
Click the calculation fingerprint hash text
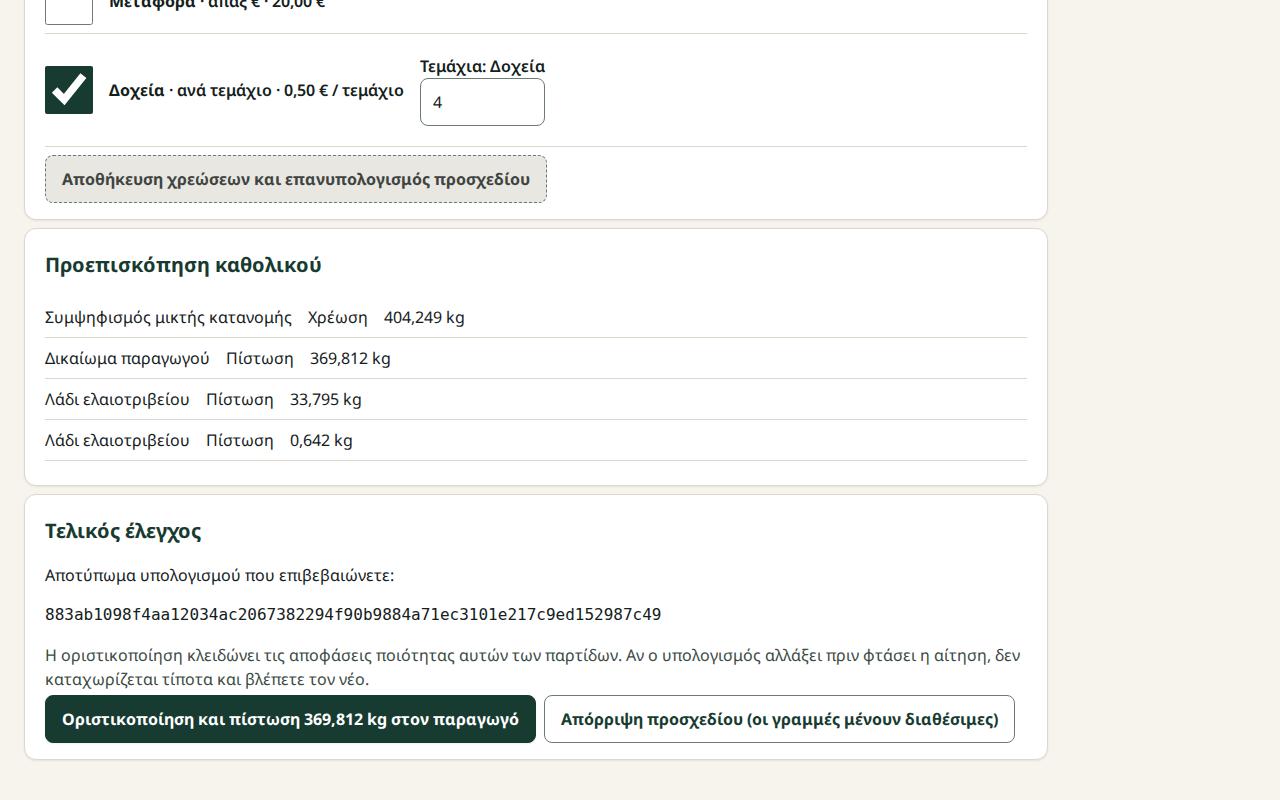(x=353, y=614)
